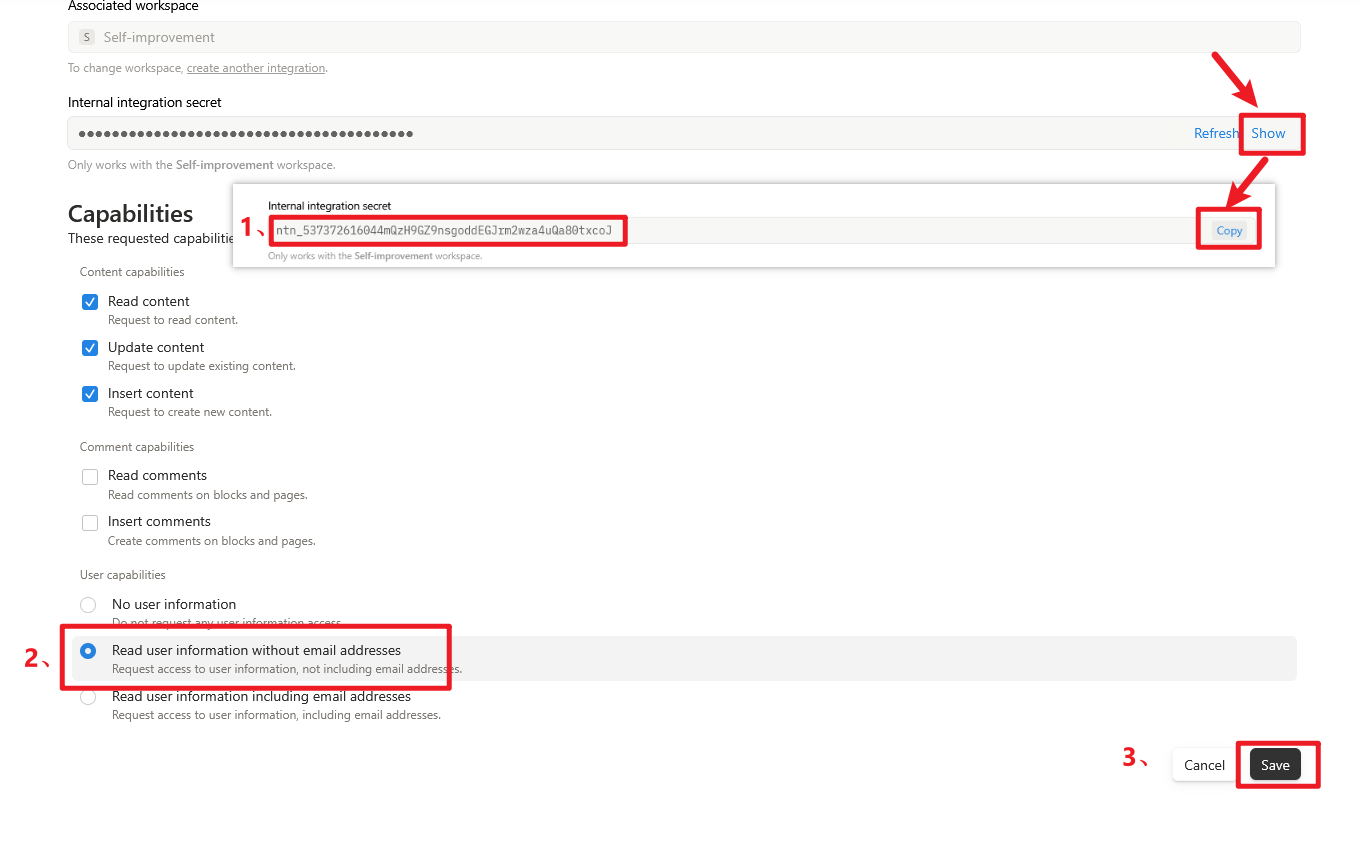Viewport: 1360px width, 845px height.
Task: Click the Associated workspace field
Action: coord(684,37)
